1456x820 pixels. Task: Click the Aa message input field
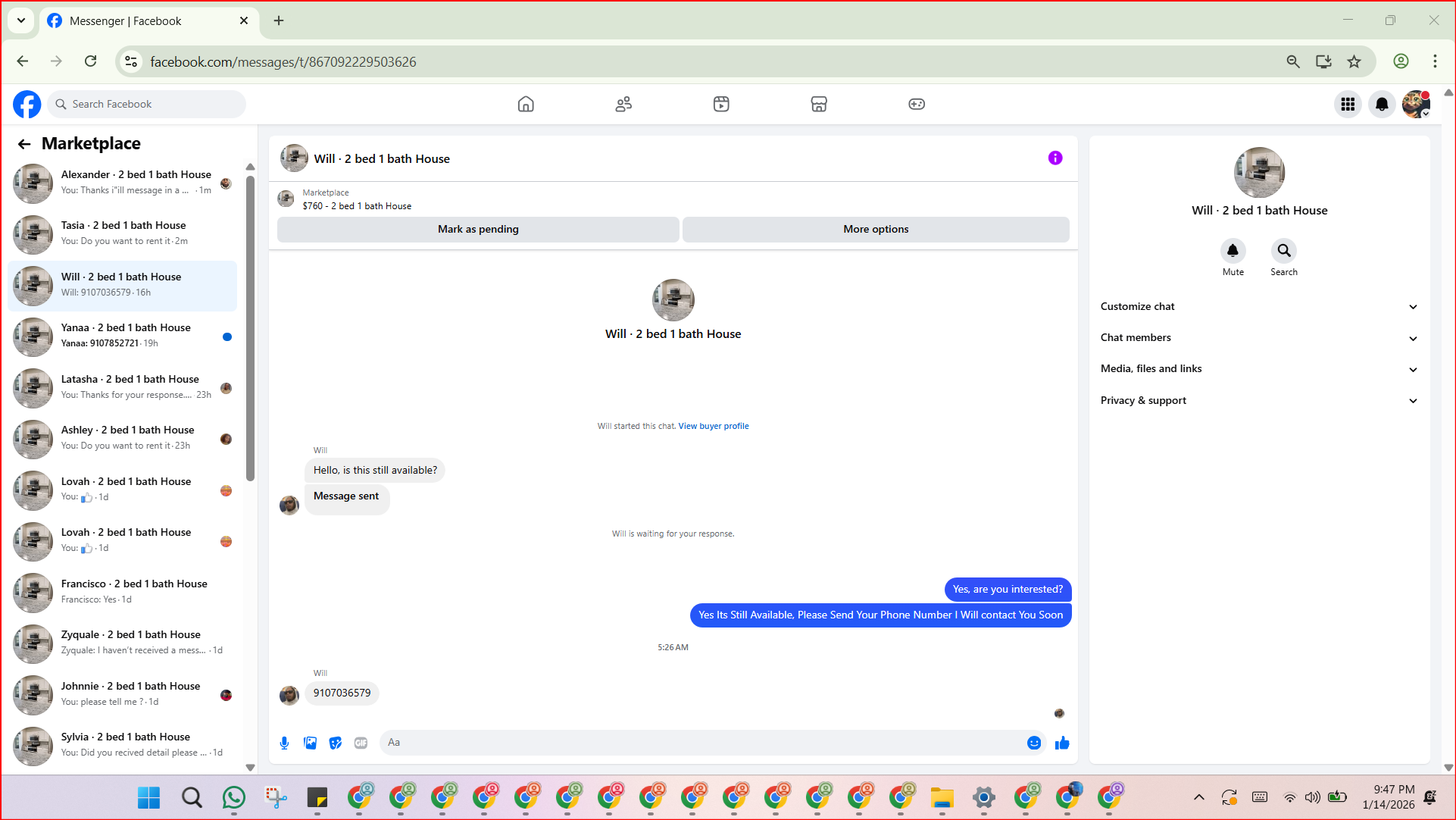tap(701, 743)
